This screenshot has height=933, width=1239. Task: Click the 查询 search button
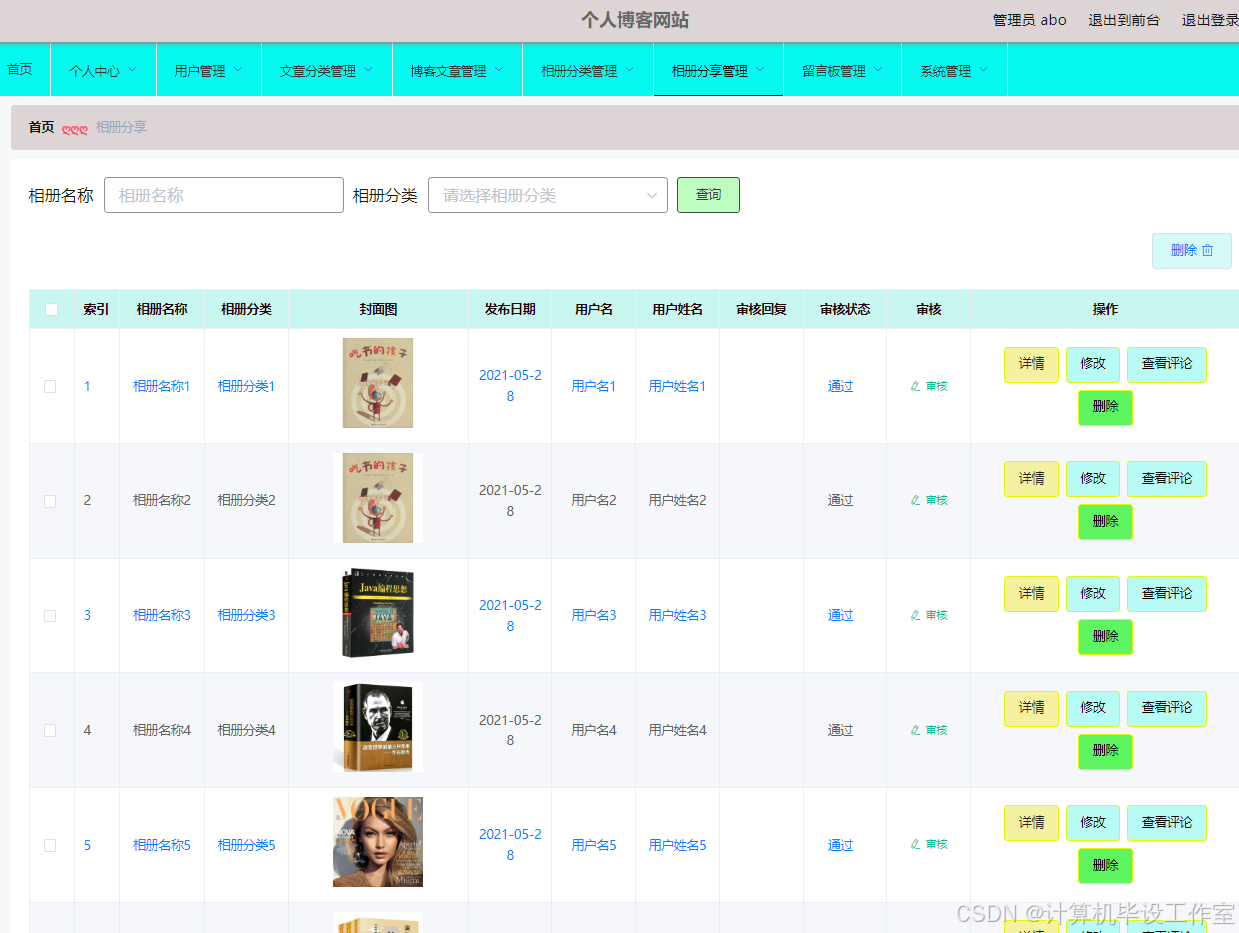pos(708,195)
